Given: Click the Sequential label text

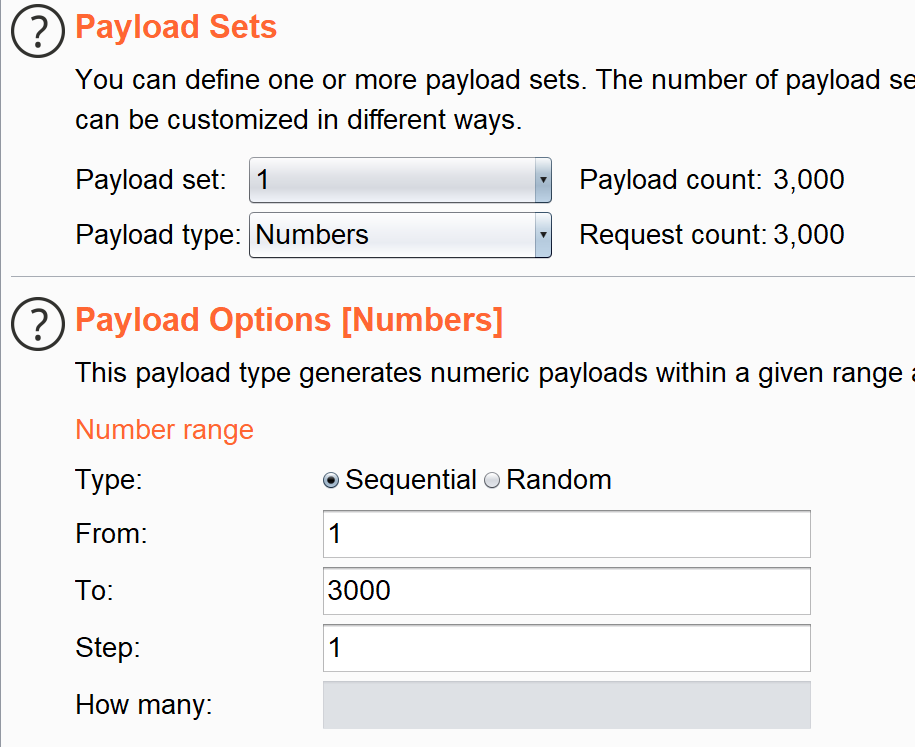Looking at the screenshot, I should [411, 480].
